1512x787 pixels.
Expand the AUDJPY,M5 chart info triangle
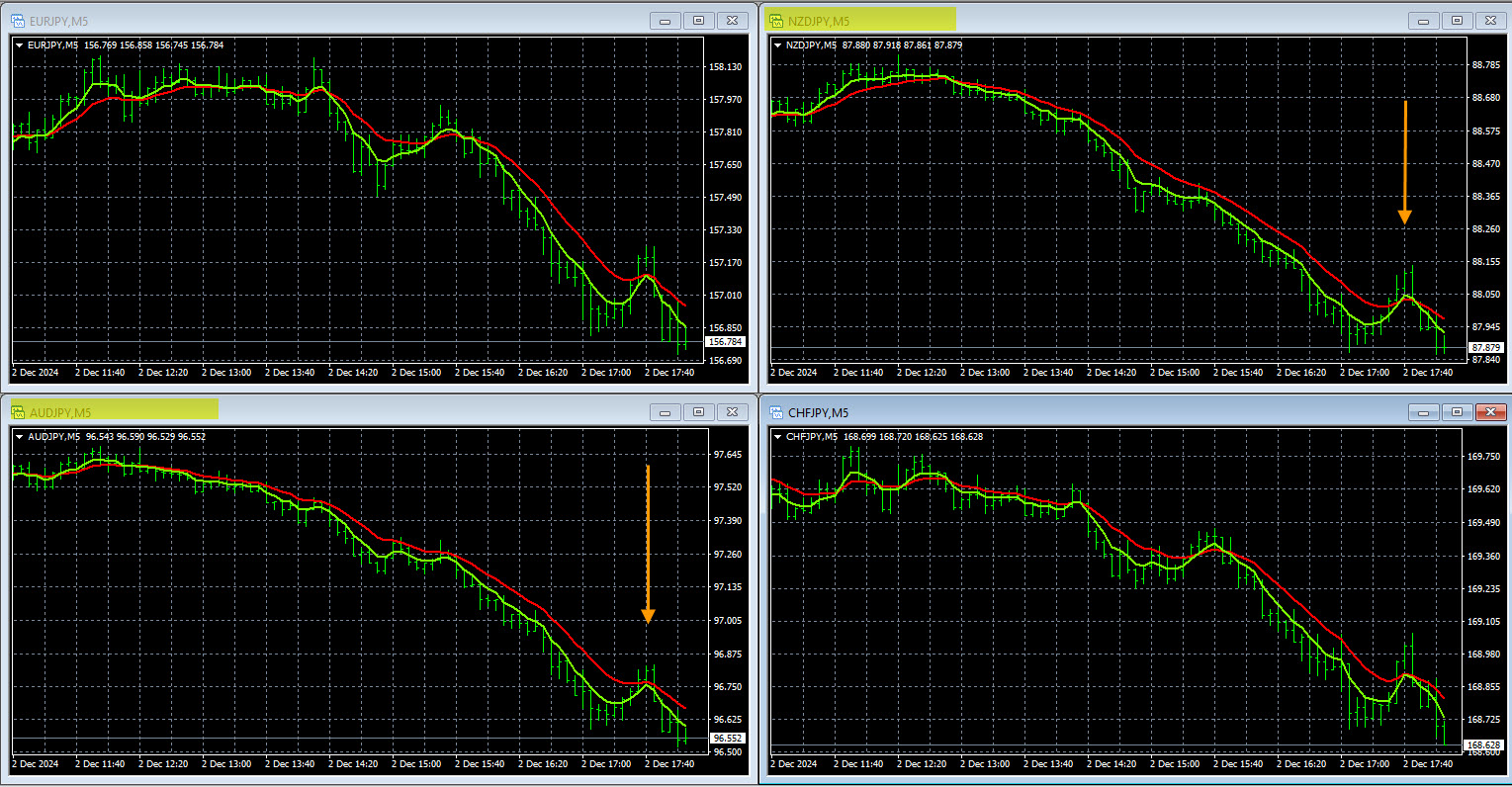pyautogui.click(x=20, y=436)
